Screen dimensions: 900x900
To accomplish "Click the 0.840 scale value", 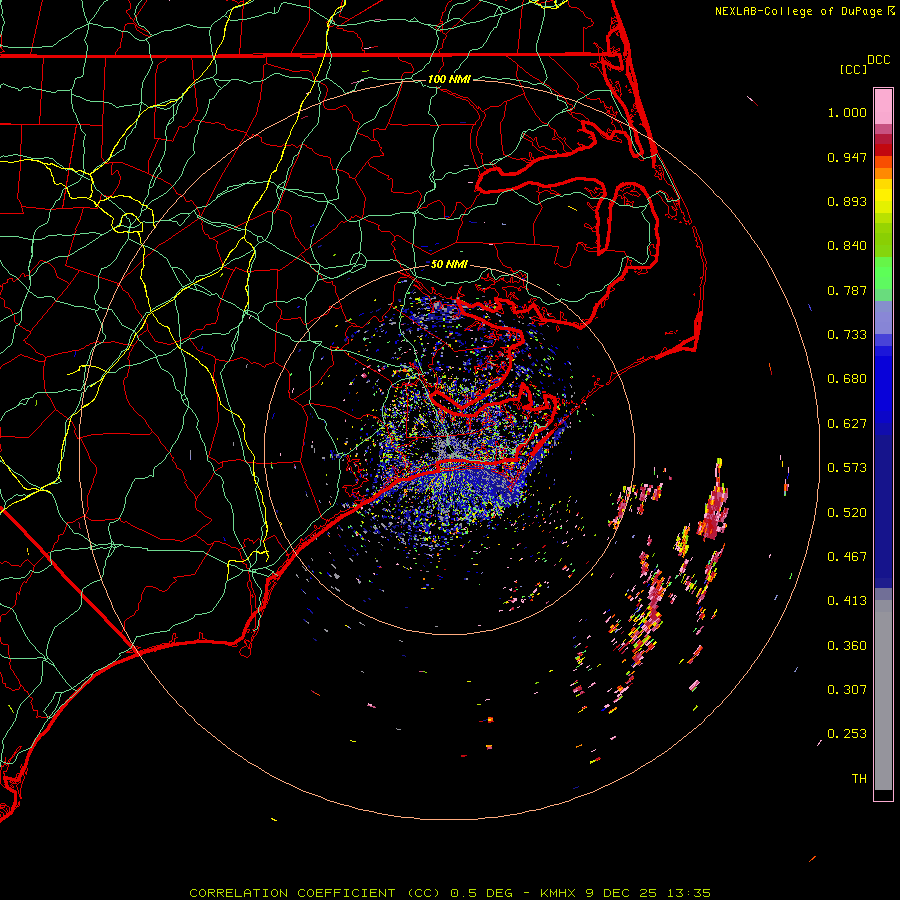I will 847,246.
